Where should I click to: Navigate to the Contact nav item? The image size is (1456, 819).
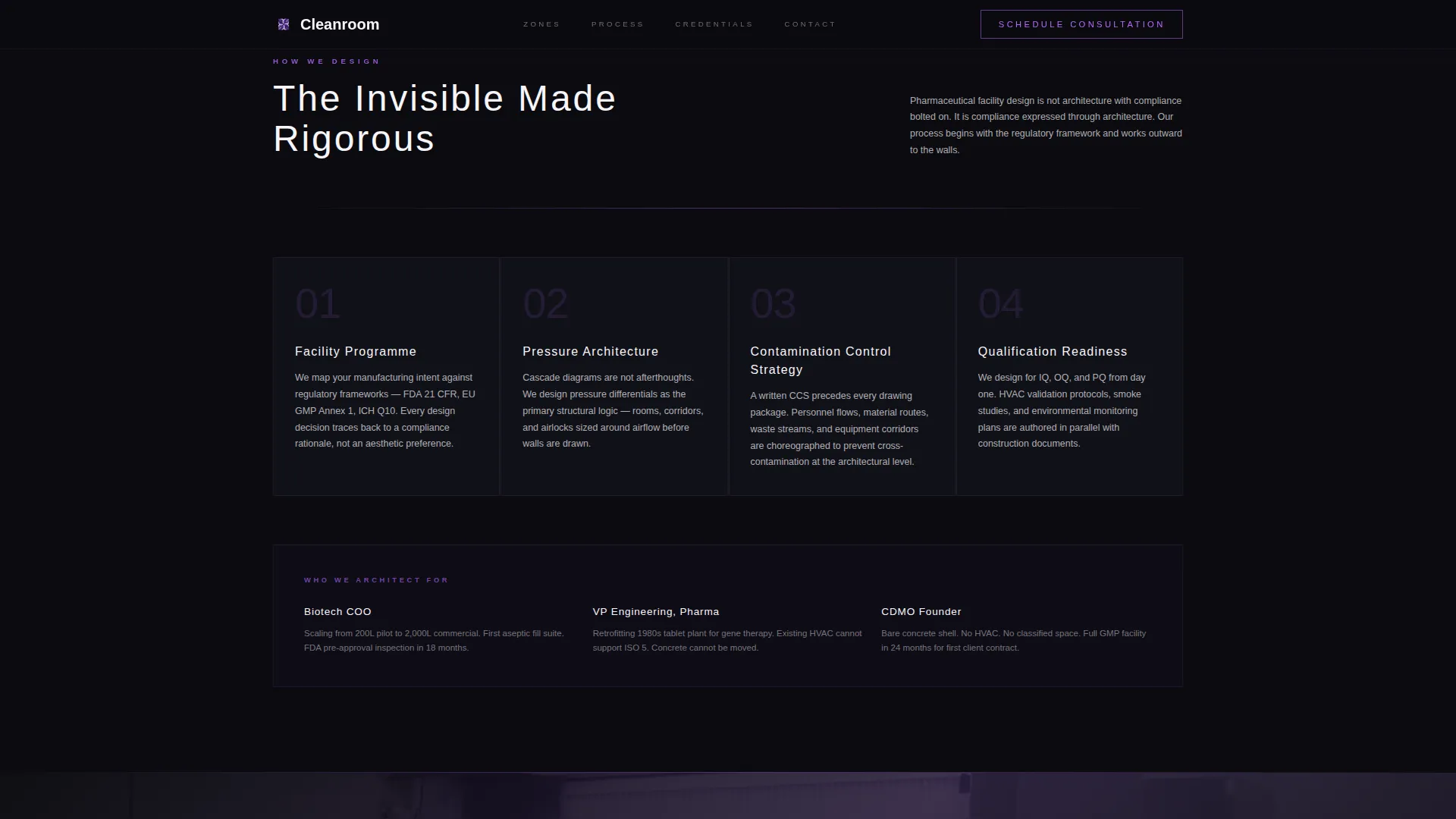click(810, 24)
